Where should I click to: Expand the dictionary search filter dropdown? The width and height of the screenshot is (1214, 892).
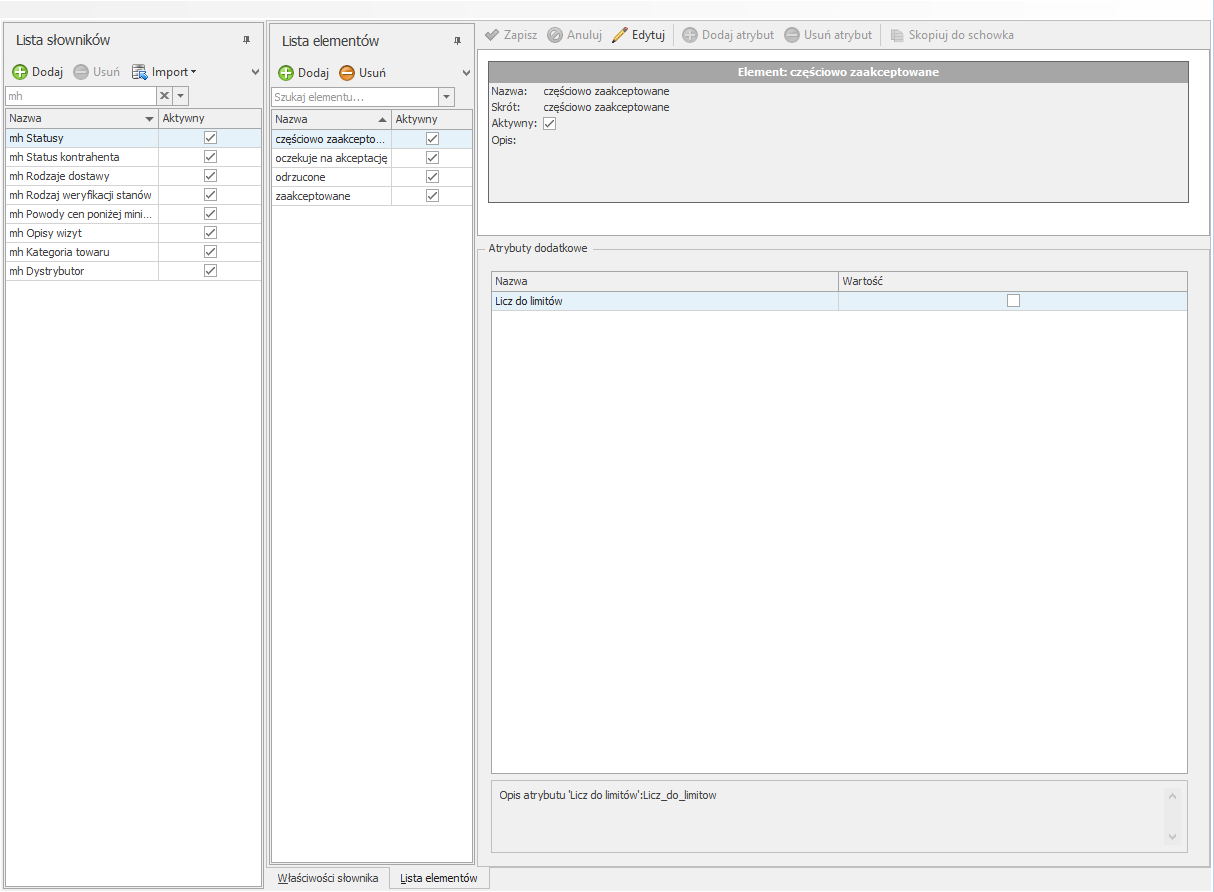coord(180,96)
